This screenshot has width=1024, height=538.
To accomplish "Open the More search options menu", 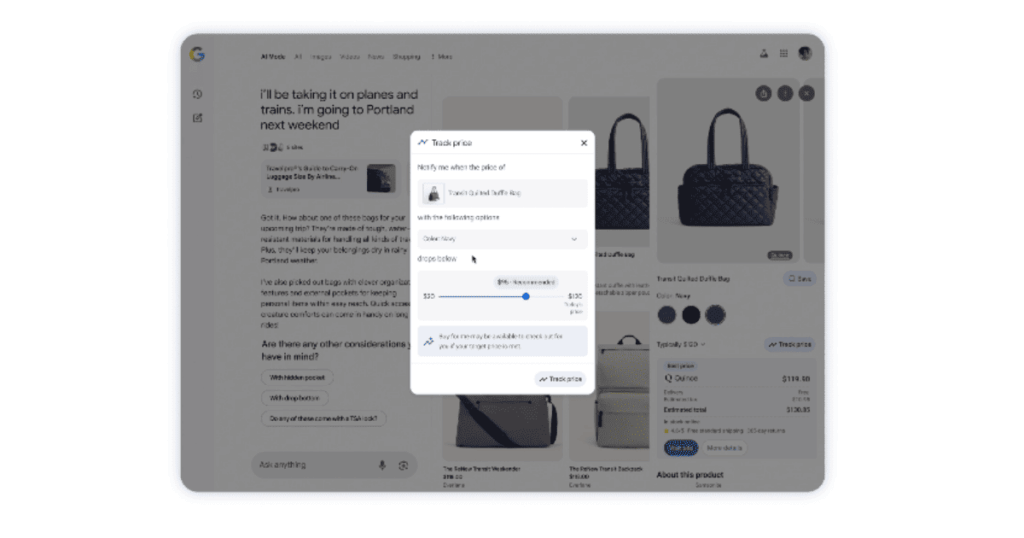I will coord(441,57).
